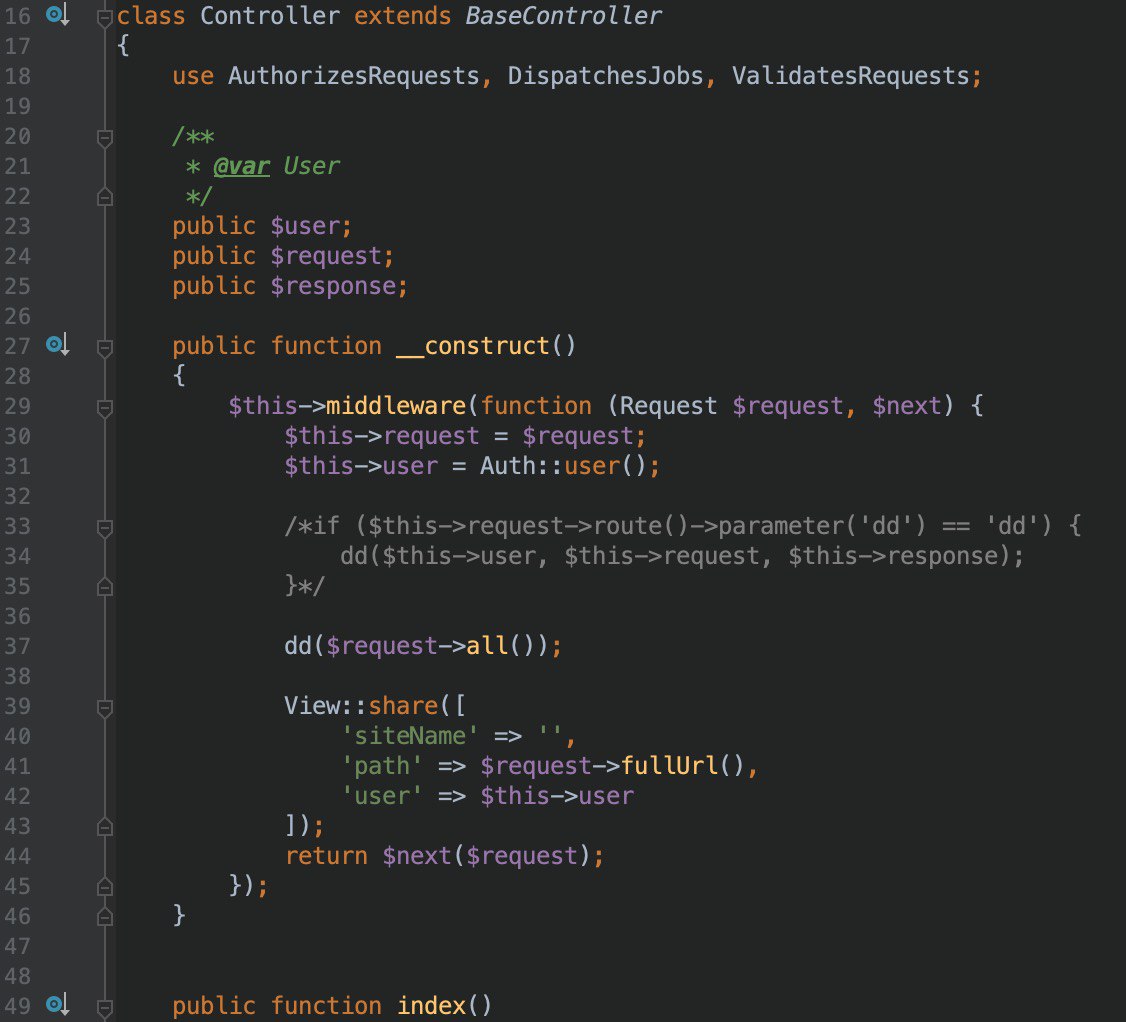Click the doc comment end fold marker on line 22
1126x1022 pixels.
pyautogui.click(x=105, y=196)
